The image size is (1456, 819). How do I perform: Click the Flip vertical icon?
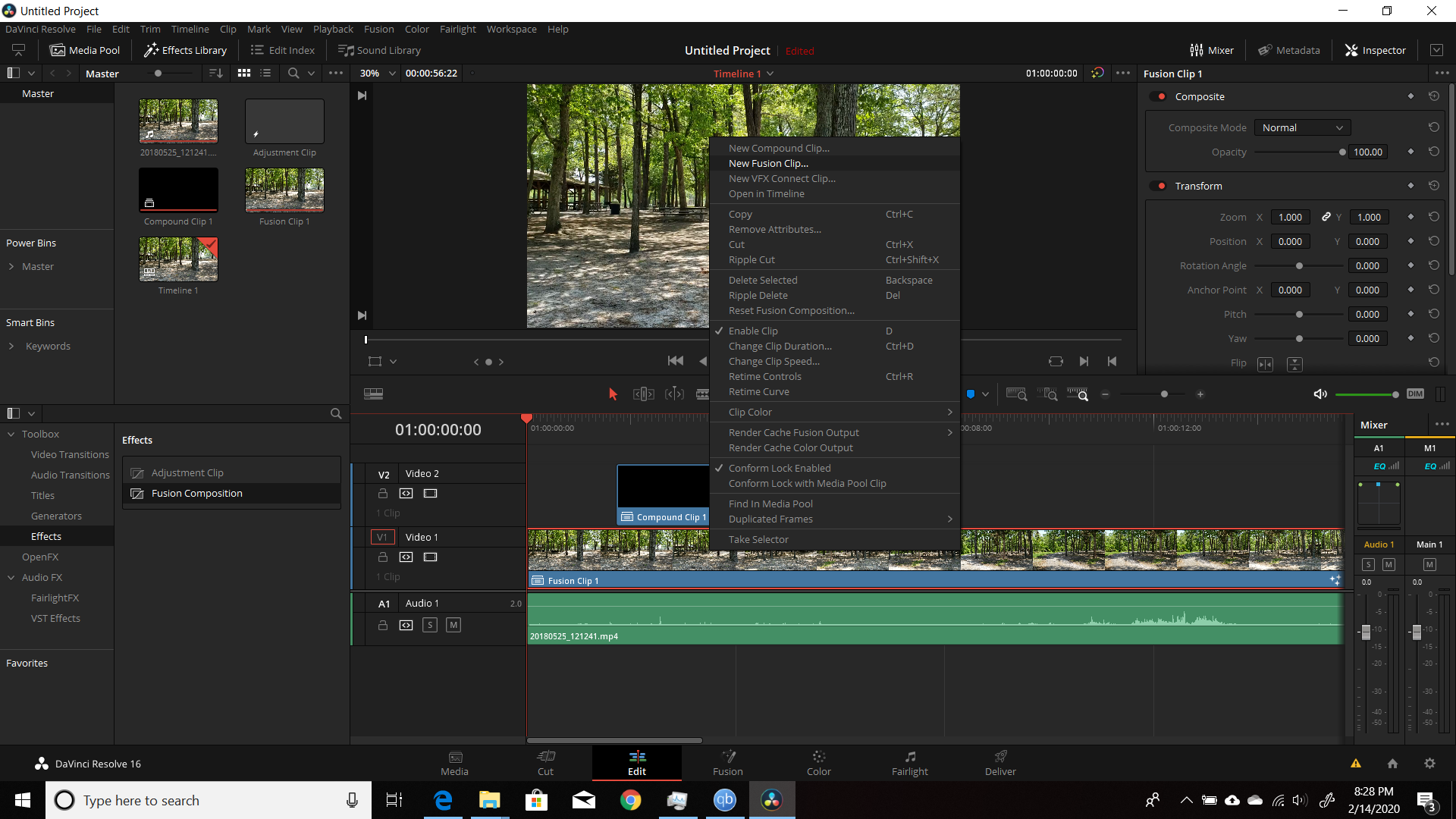coord(1295,364)
